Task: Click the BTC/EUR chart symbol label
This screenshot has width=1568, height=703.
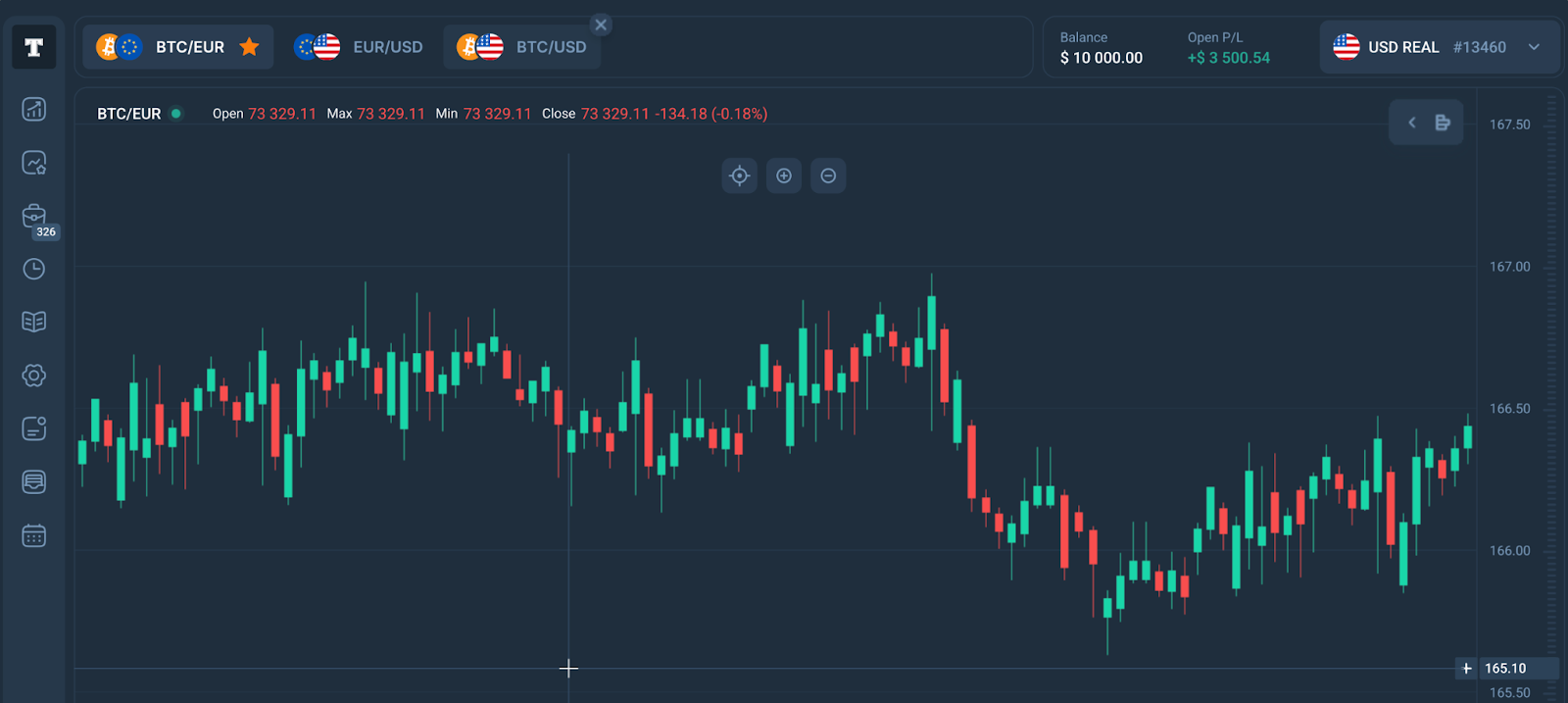Action: (x=129, y=114)
